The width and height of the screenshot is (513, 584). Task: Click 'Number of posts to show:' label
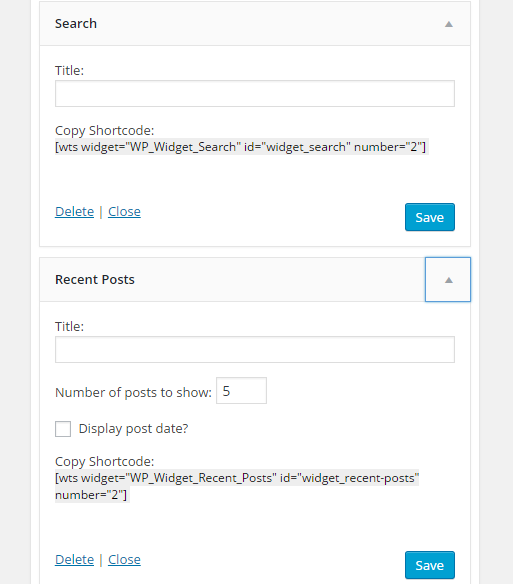(133, 393)
